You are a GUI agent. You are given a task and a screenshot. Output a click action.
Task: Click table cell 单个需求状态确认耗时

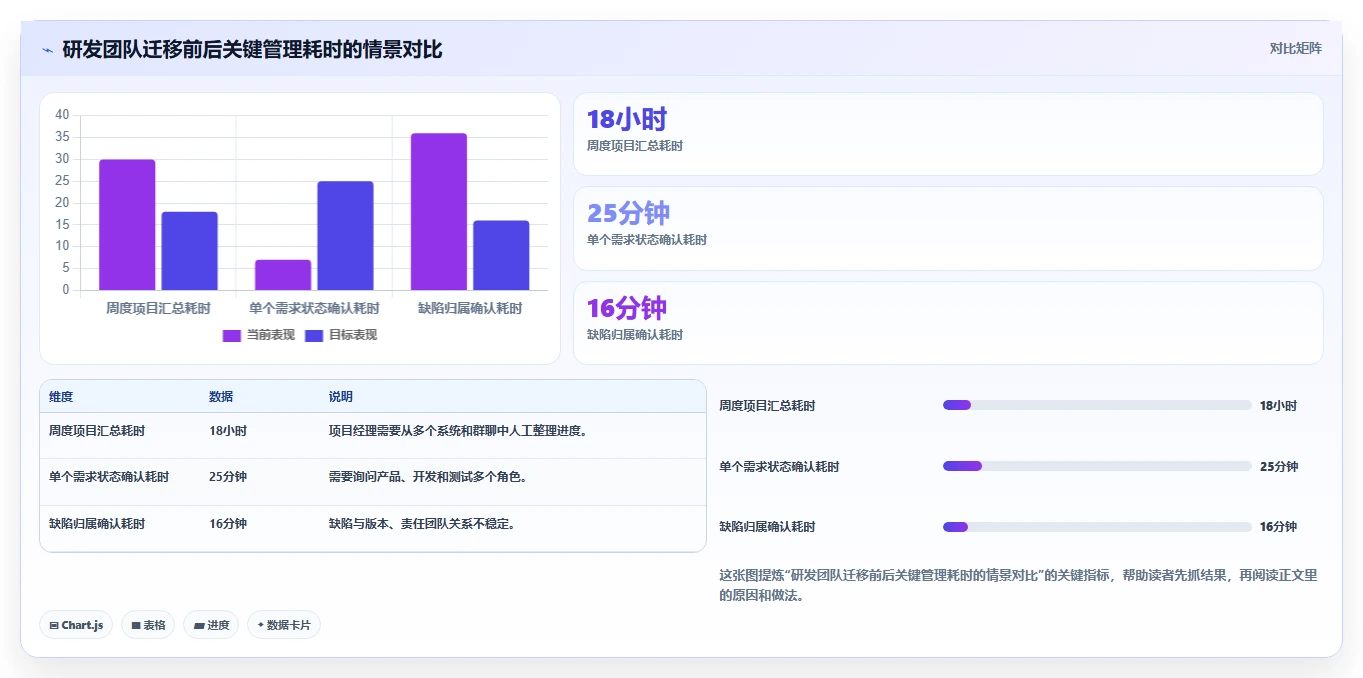pos(109,477)
